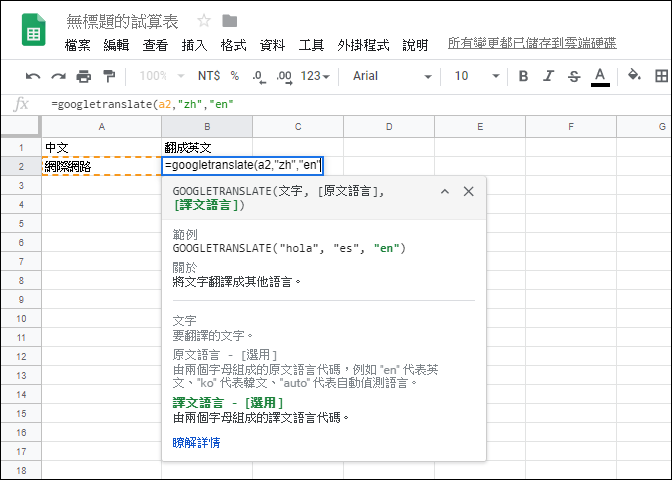Screen dimensions: 672x480
Task: Select column F header
Action: click(x=571, y=127)
